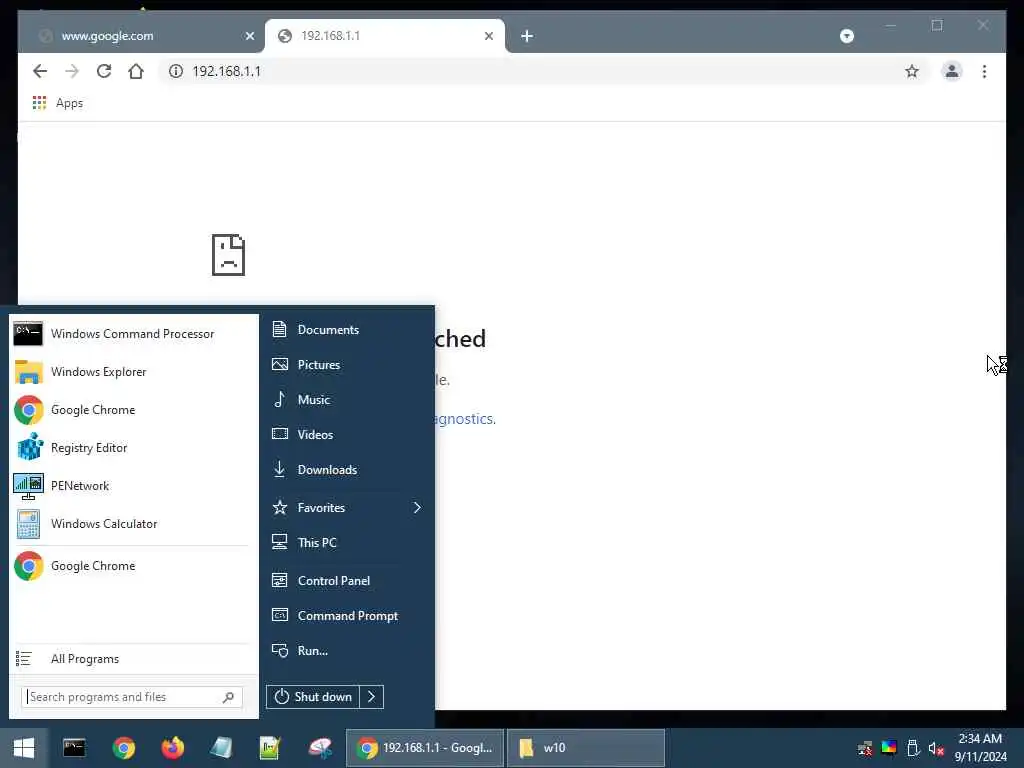Switch to the www.google.com tab
The image size is (1024, 768).
point(142,36)
